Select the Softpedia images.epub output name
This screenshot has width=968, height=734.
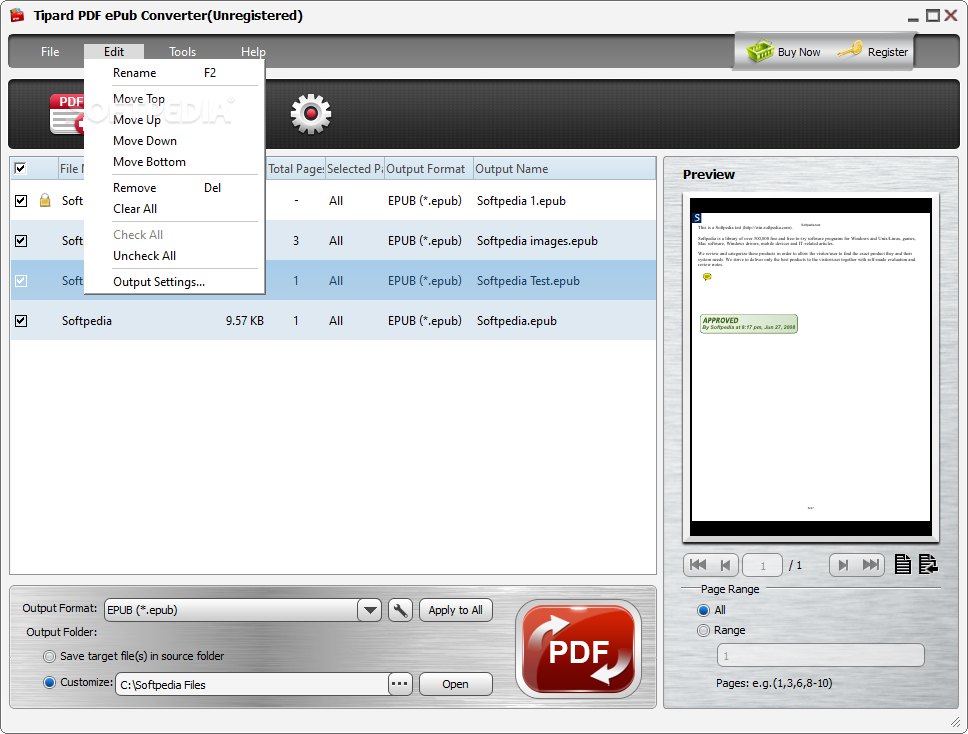537,241
